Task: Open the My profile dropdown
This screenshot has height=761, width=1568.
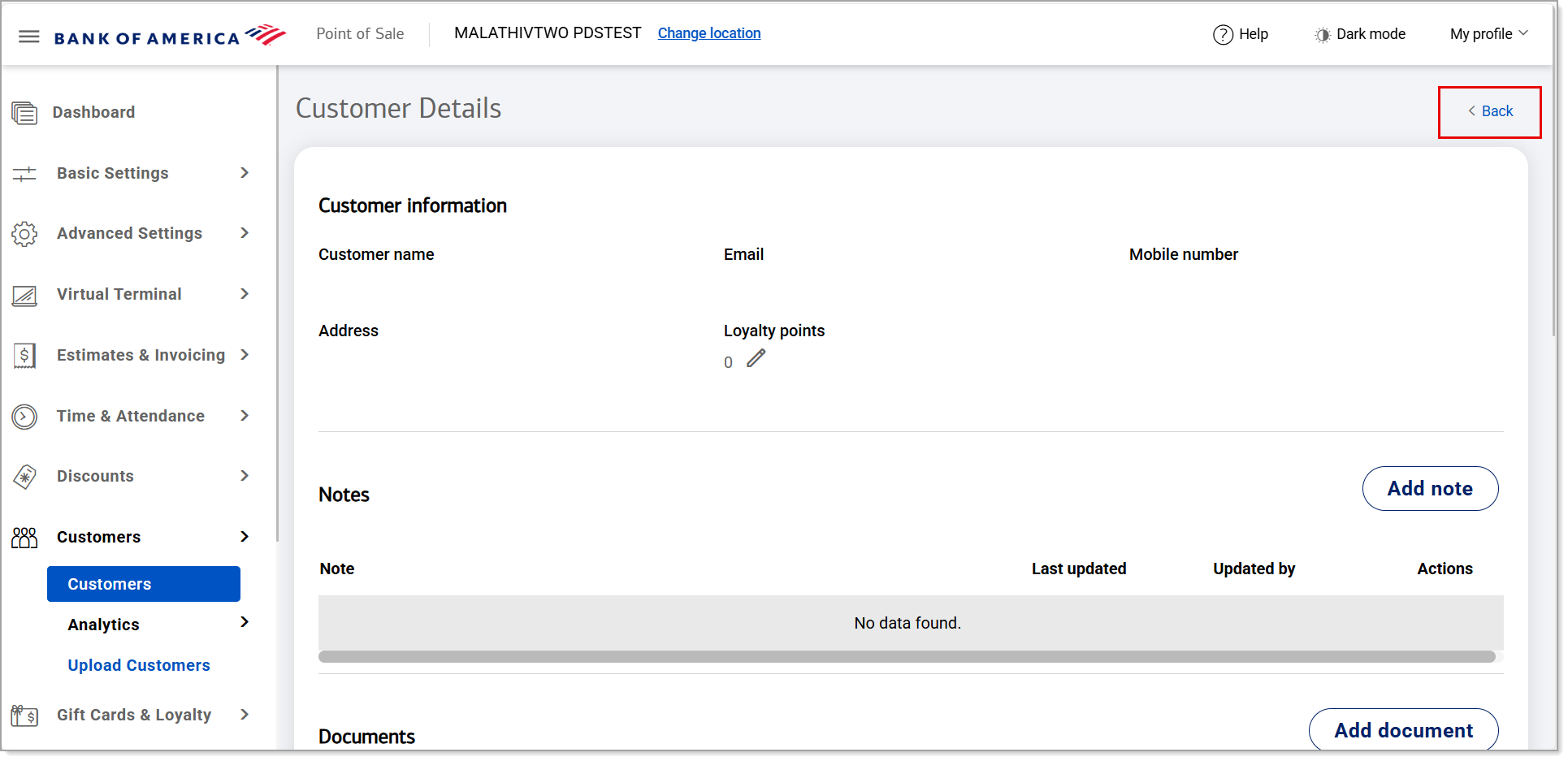Action: coord(1489,34)
